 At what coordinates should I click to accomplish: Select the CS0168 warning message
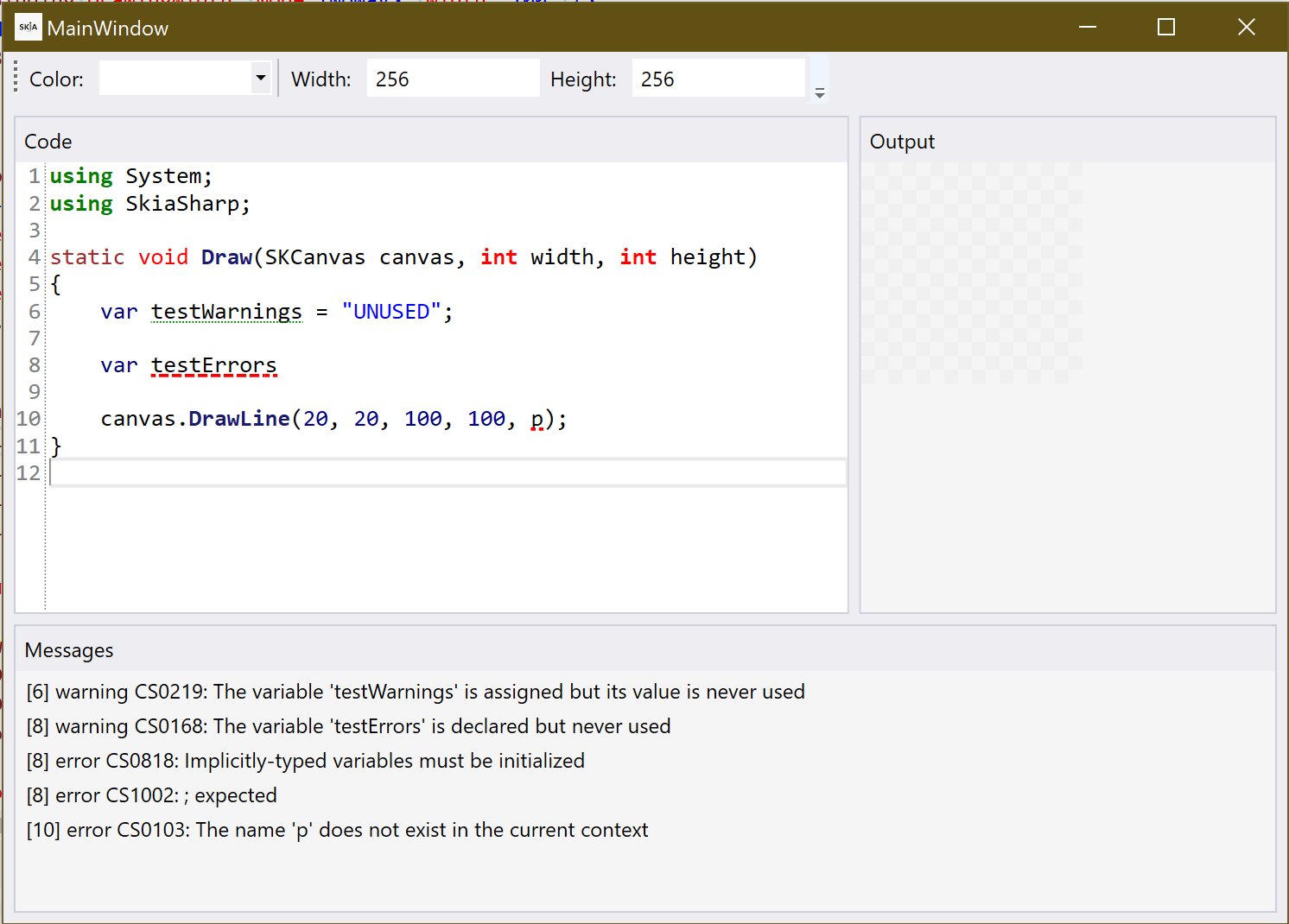pos(348,726)
